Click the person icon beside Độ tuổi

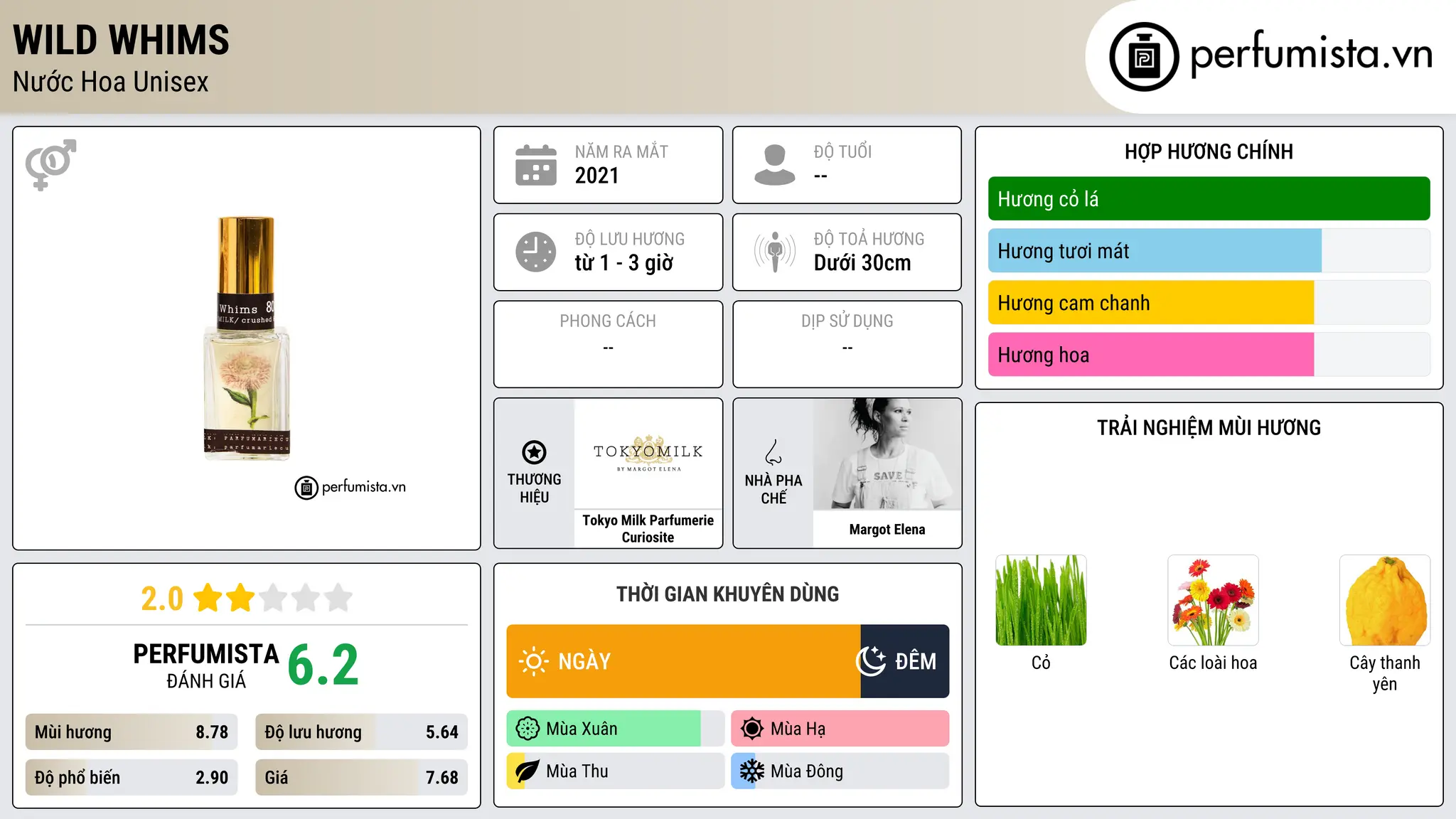[x=775, y=165]
